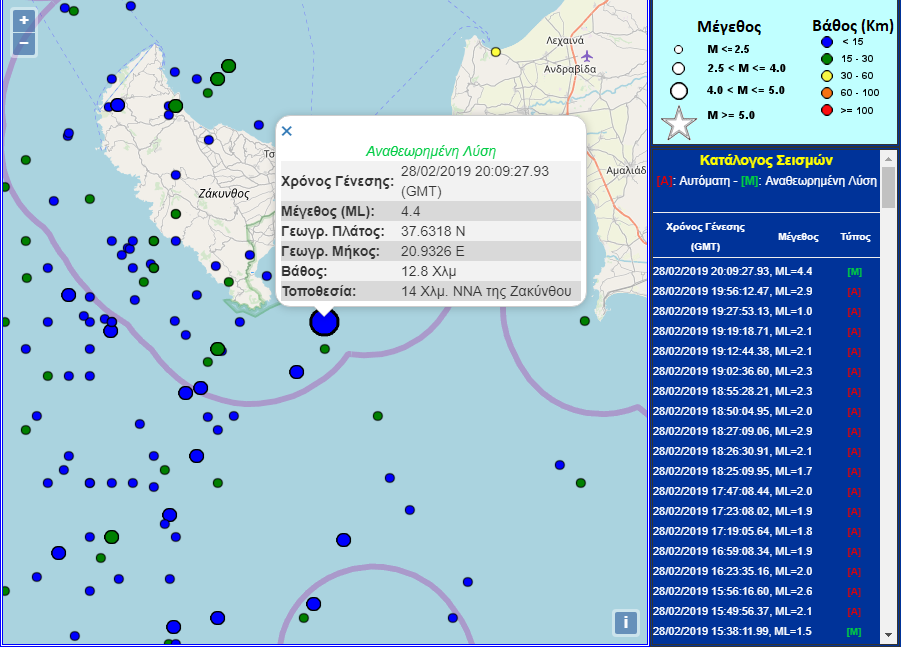Click the yellow earthquake marker near Λεχαινά
This screenshot has width=901, height=648.
(x=495, y=52)
